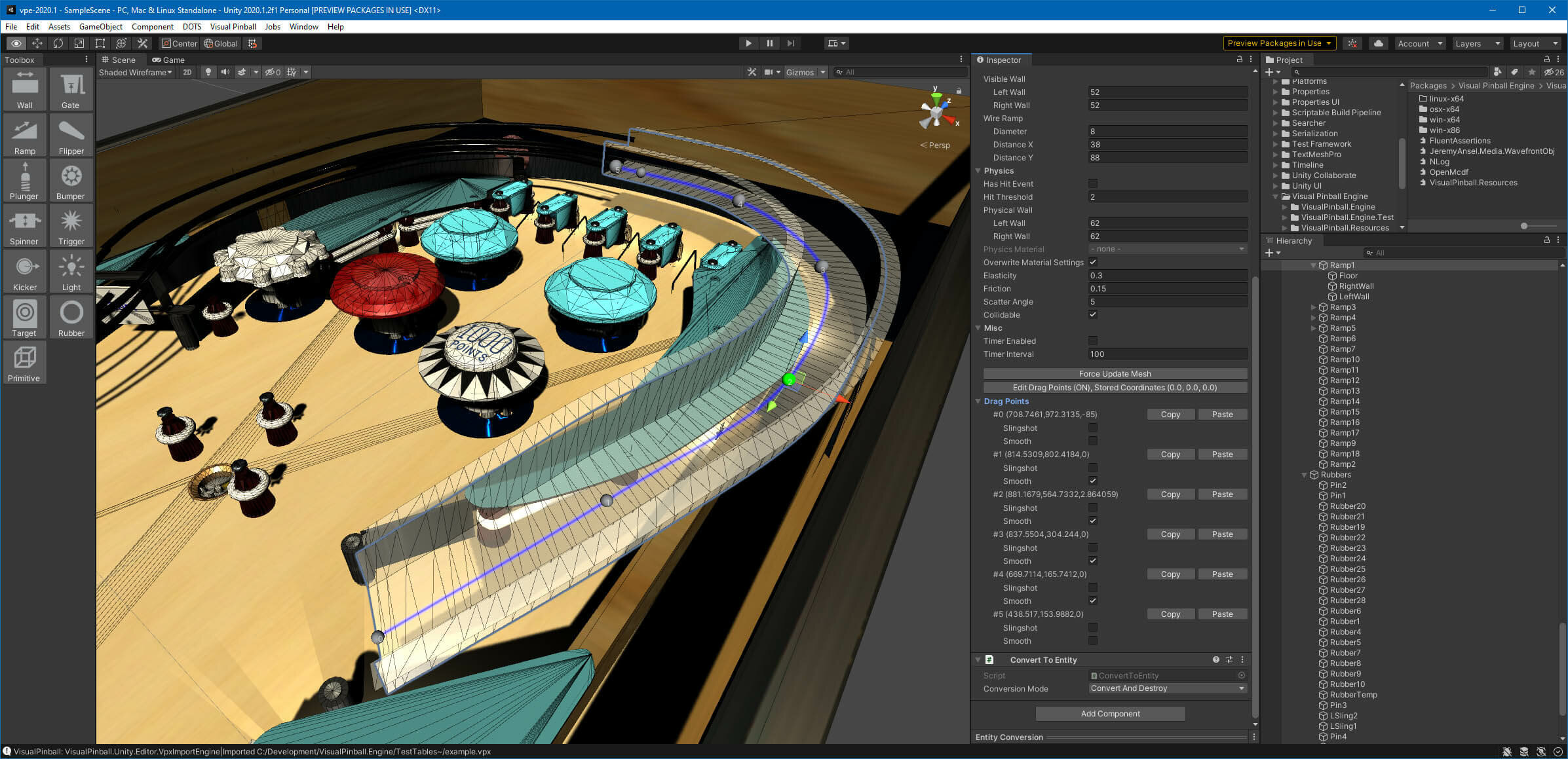This screenshot has width=1568, height=759.
Task: Click Add Component button
Action: point(1110,714)
